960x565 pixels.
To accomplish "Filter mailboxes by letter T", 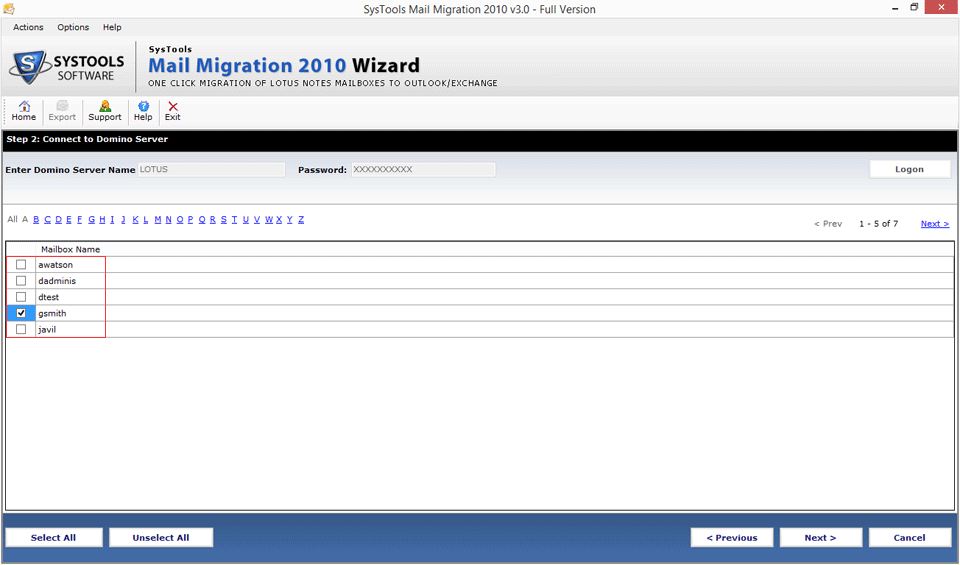I will click(x=234, y=219).
